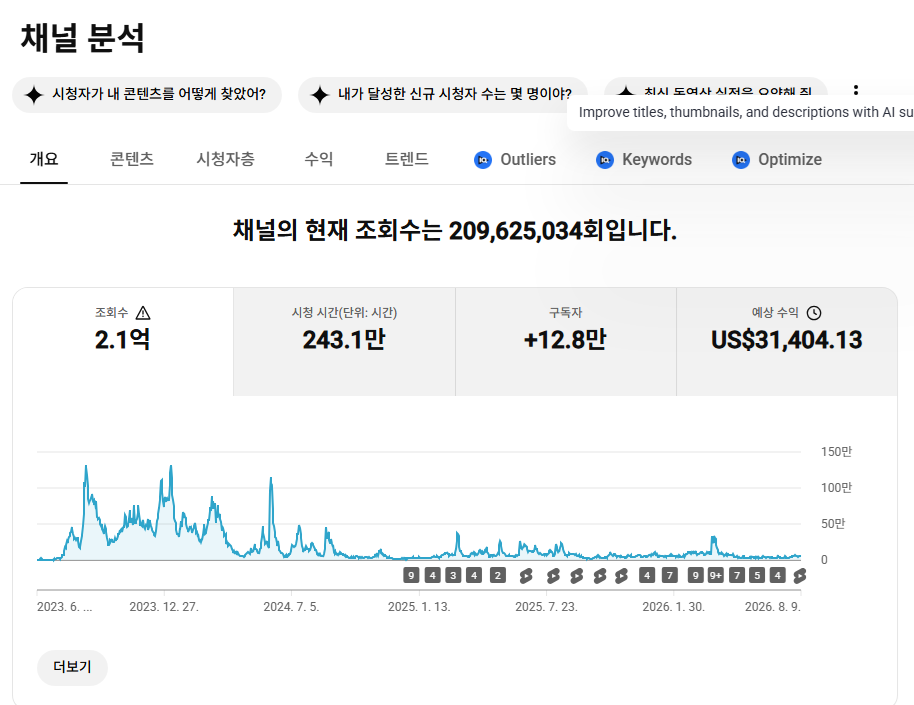Screen dimensions: 914x705
Task: Select the 구독자 +12.8만 metric card
Action: point(565,342)
